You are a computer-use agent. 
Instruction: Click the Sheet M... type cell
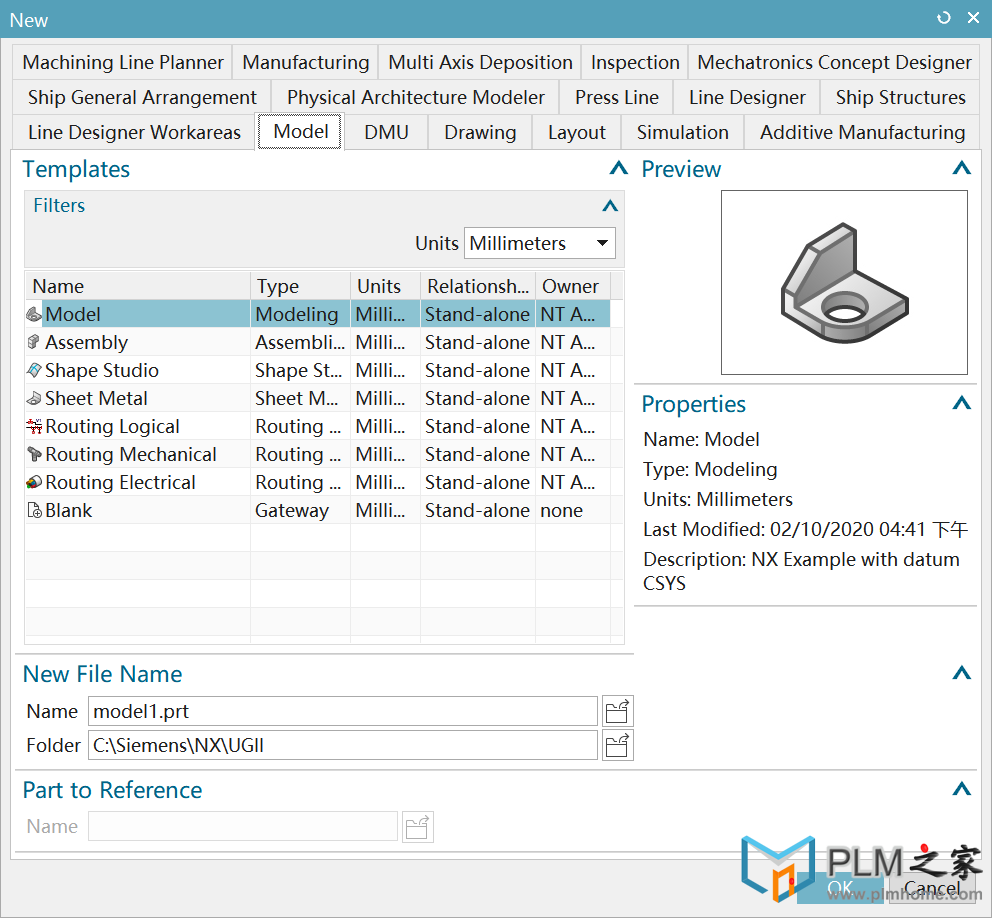[x=301, y=398]
